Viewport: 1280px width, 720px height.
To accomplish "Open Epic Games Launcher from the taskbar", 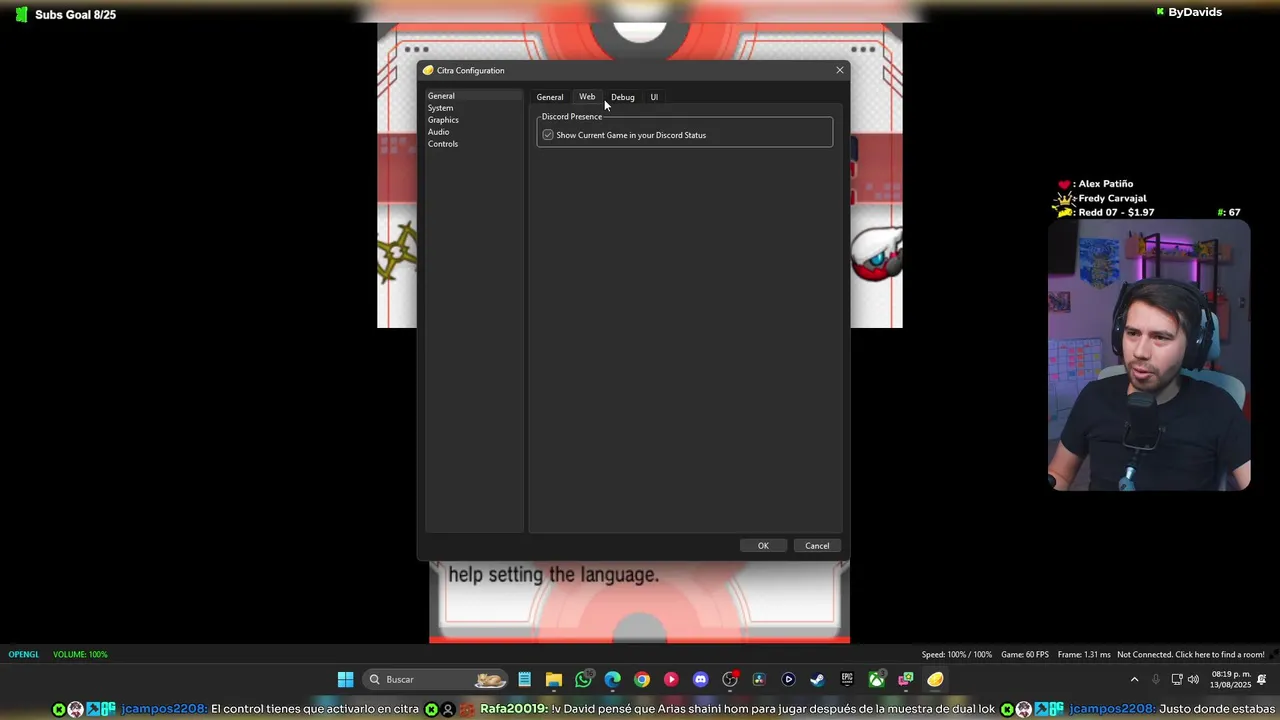I will [x=847, y=680].
